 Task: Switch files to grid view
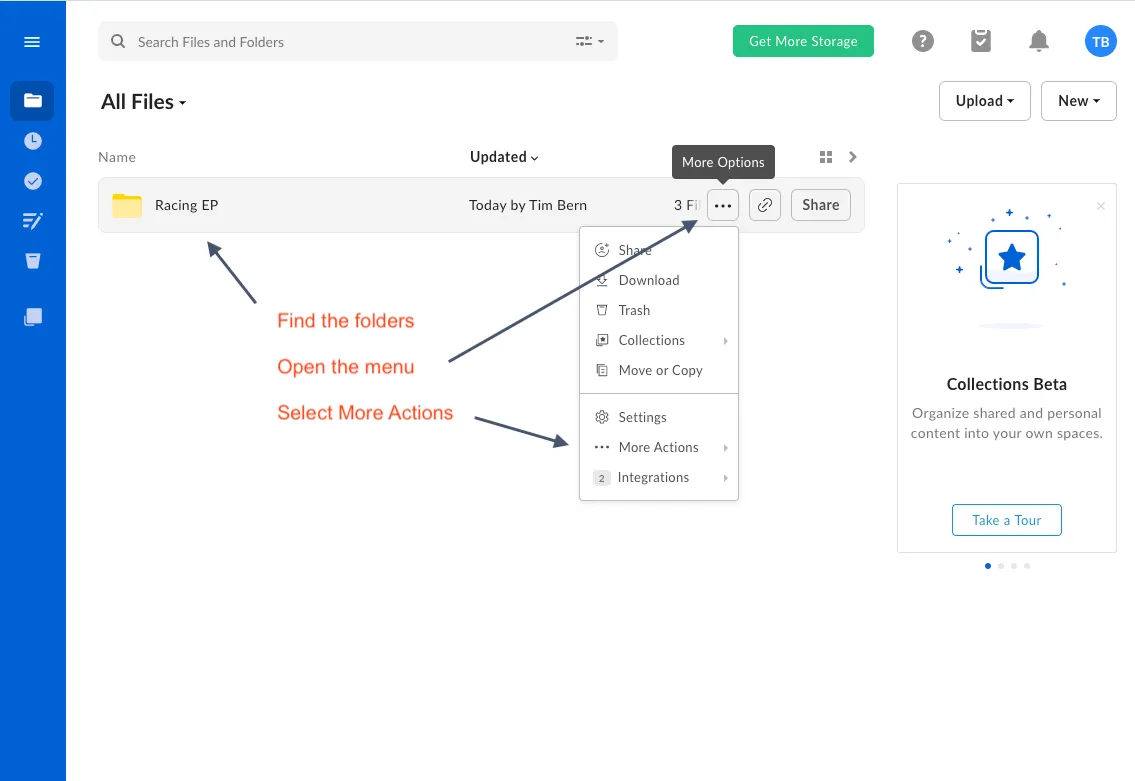coord(825,157)
